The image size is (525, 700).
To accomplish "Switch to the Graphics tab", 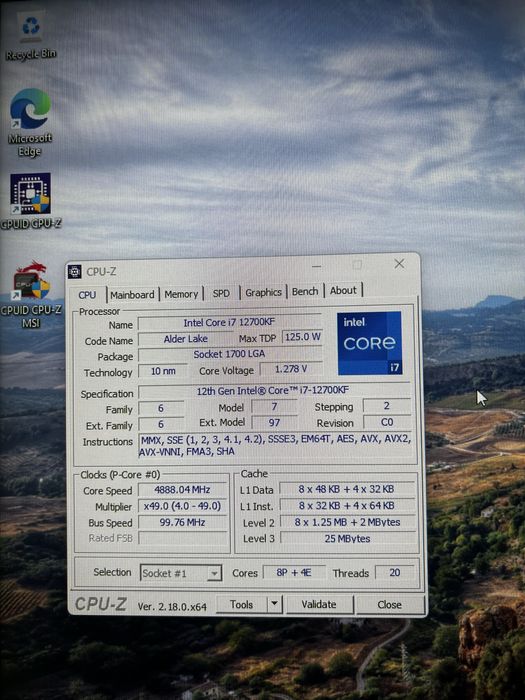I will (x=263, y=292).
